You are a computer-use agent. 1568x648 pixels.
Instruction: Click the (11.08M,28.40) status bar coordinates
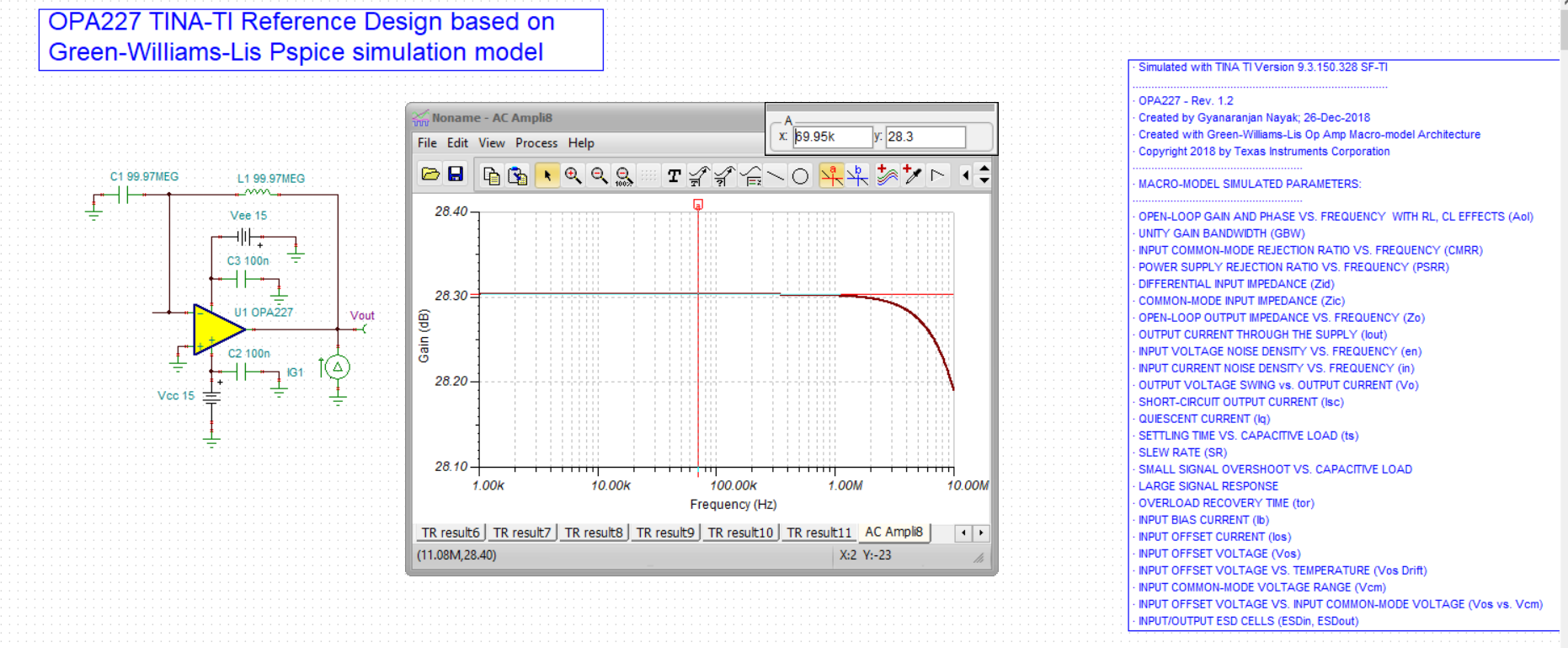456,555
